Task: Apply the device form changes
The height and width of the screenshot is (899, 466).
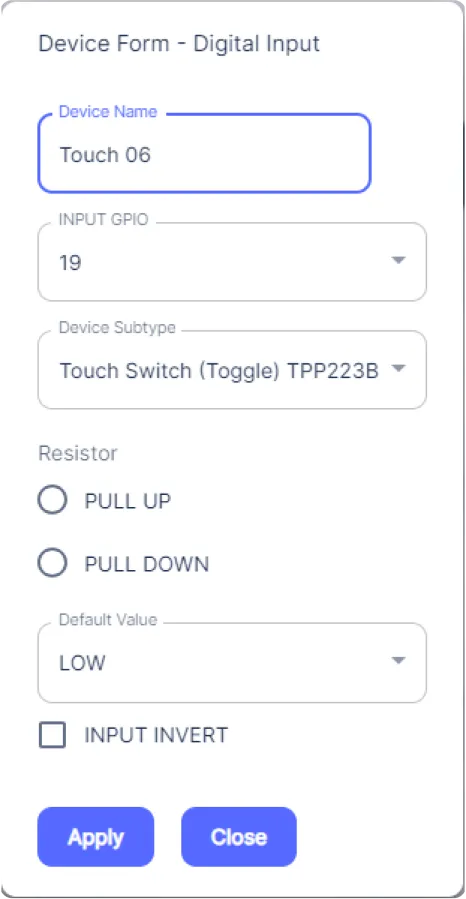Action: [96, 837]
